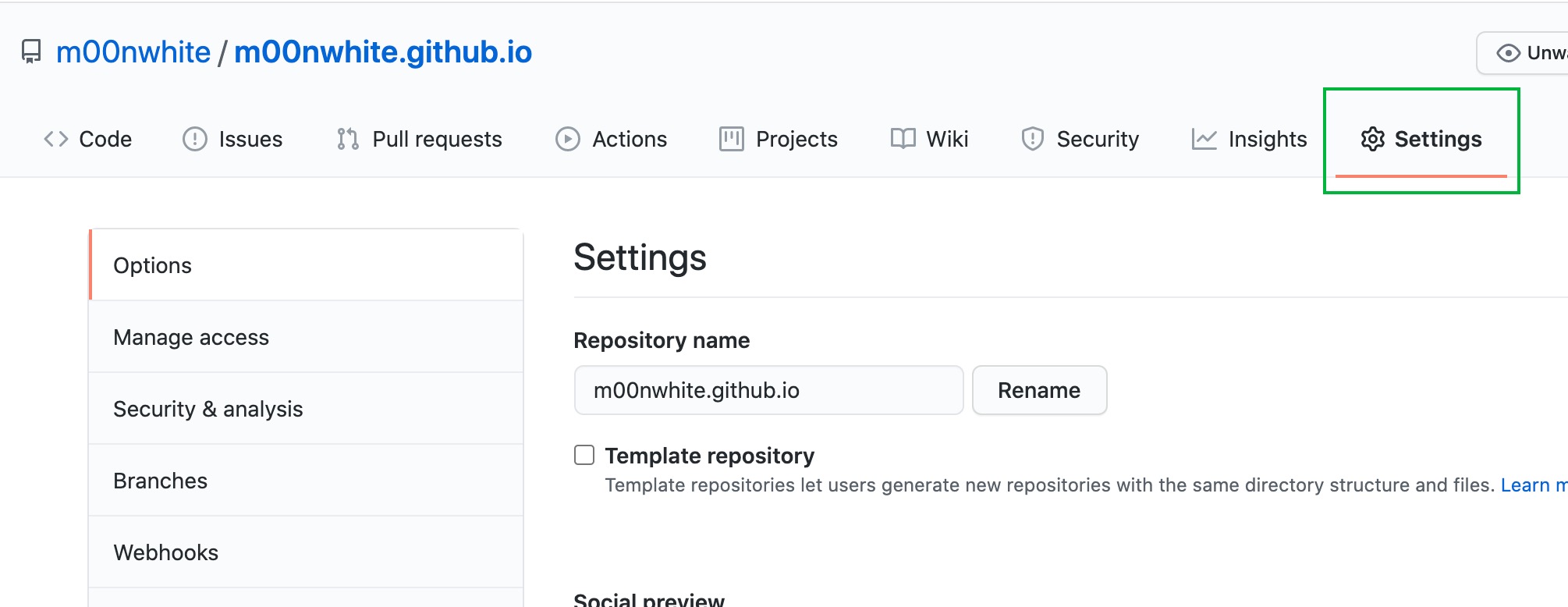Open the Security tab

tap(1080, 139)
